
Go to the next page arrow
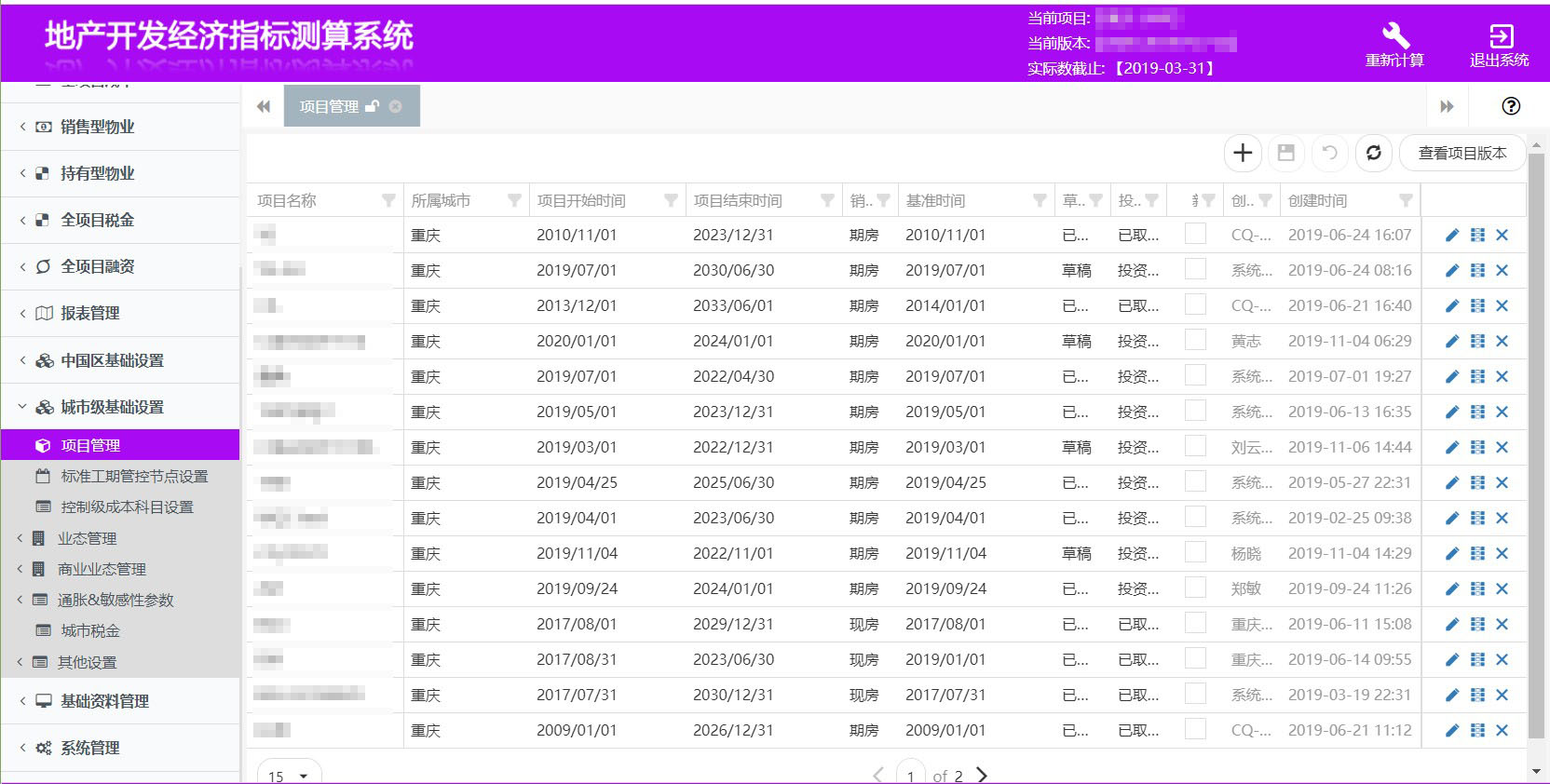pos(982,774)
